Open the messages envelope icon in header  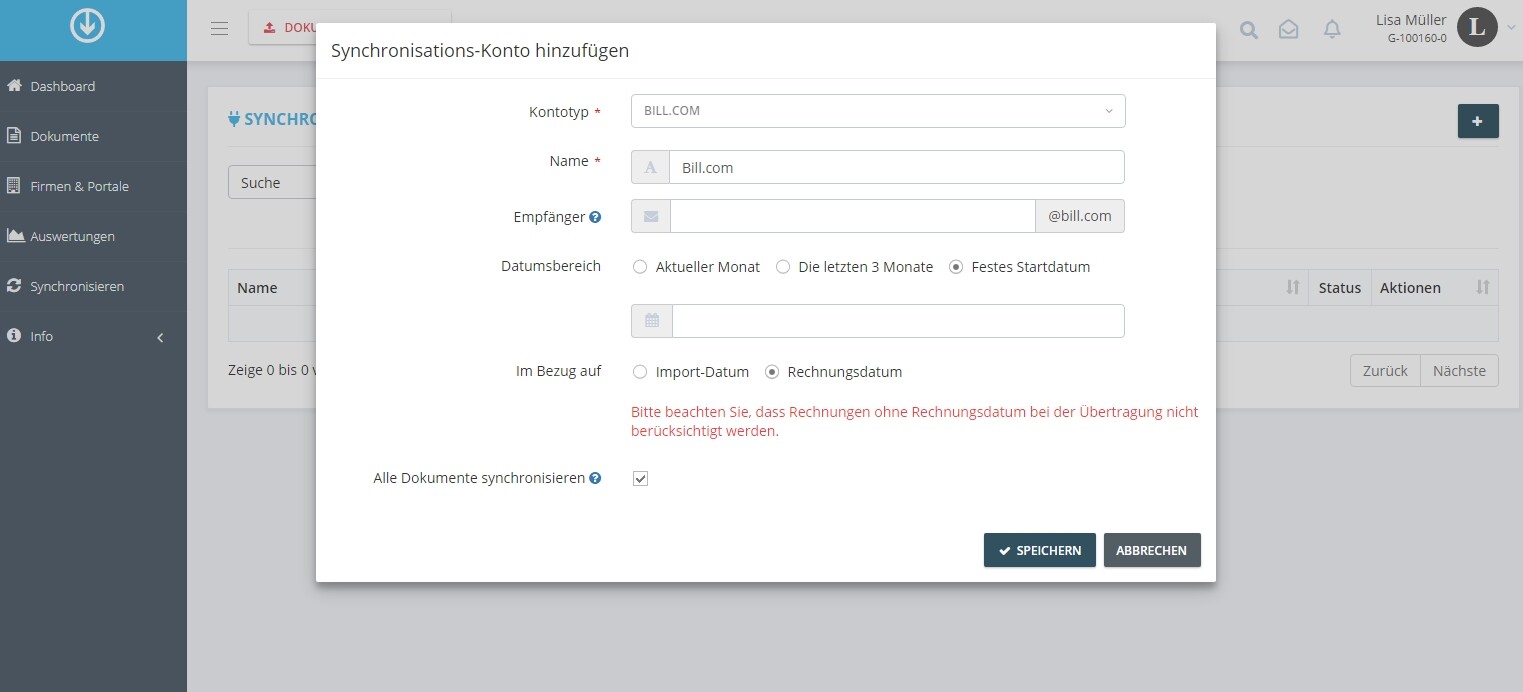[x=1289, y=30]
